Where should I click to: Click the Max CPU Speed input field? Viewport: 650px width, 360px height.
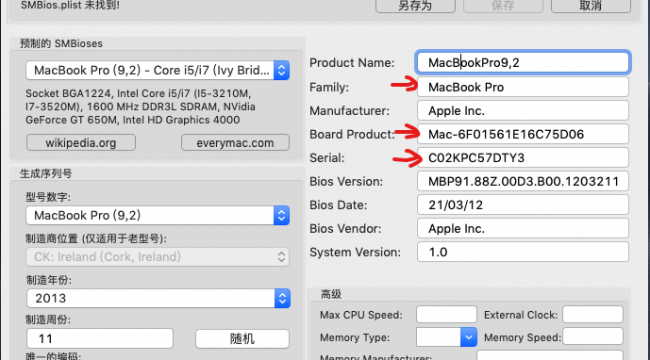tap(446, 314)
